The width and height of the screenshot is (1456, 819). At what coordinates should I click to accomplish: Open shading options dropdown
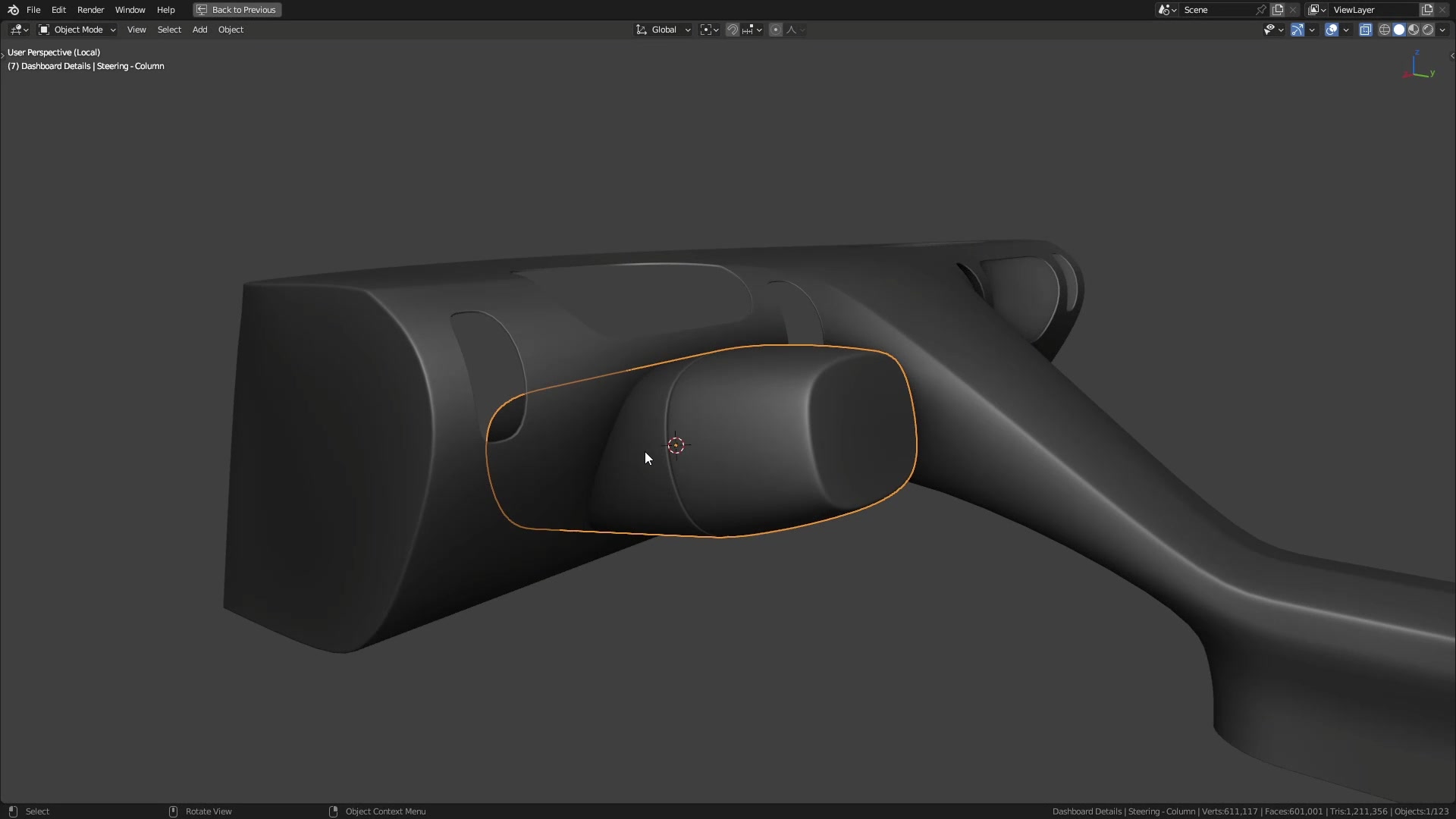tap(1442, 30)
